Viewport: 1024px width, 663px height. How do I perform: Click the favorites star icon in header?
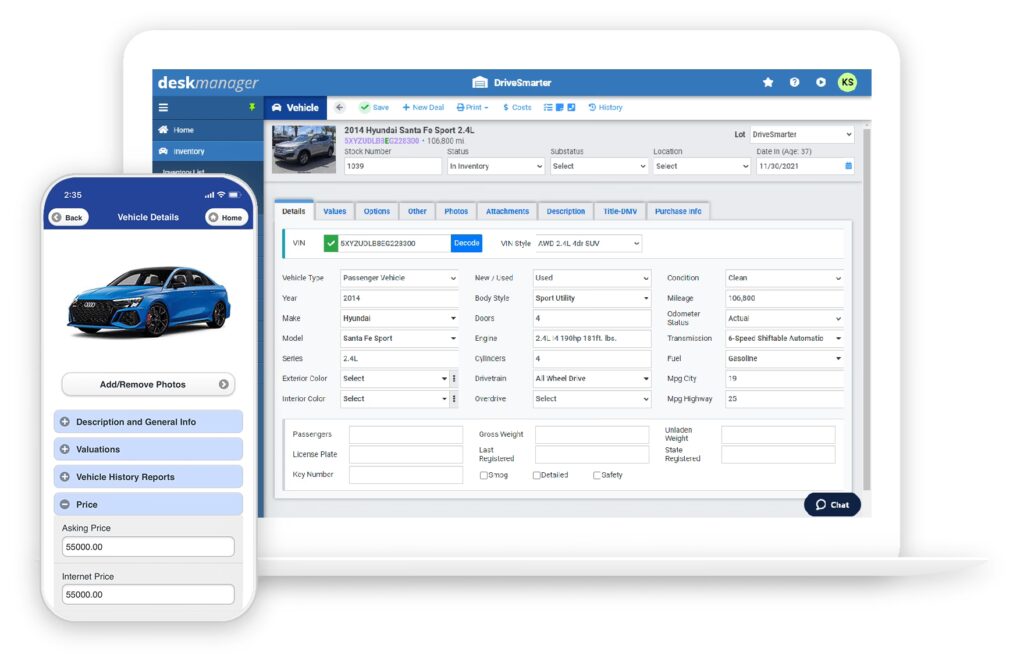pyautogui.click(x=768, y=82)
